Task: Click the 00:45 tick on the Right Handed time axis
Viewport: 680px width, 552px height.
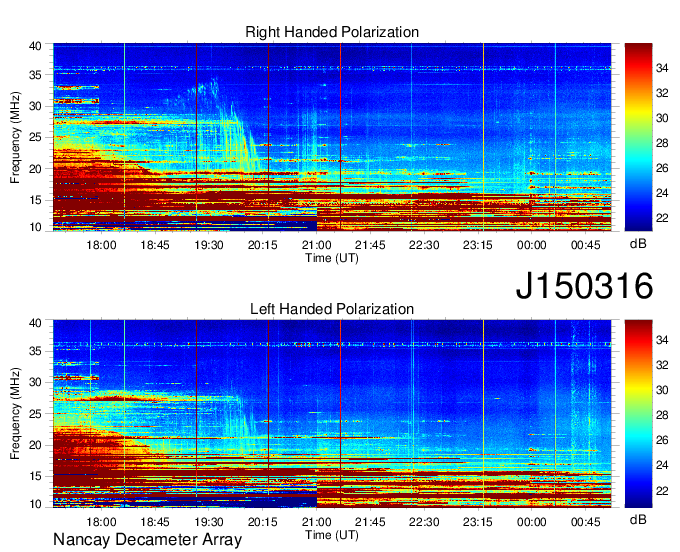Action: pos(585,245)
